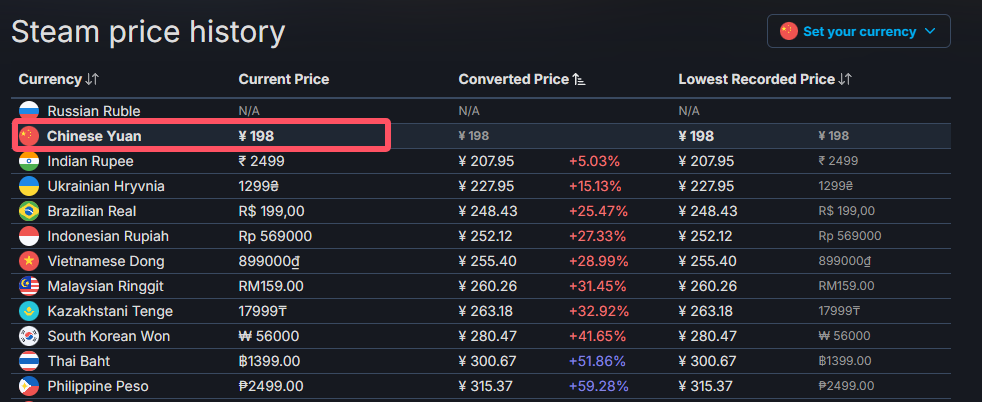Click the Brazilian Real flag icon
Viewport: 982px width, 402px height.
tap(28, 211)
